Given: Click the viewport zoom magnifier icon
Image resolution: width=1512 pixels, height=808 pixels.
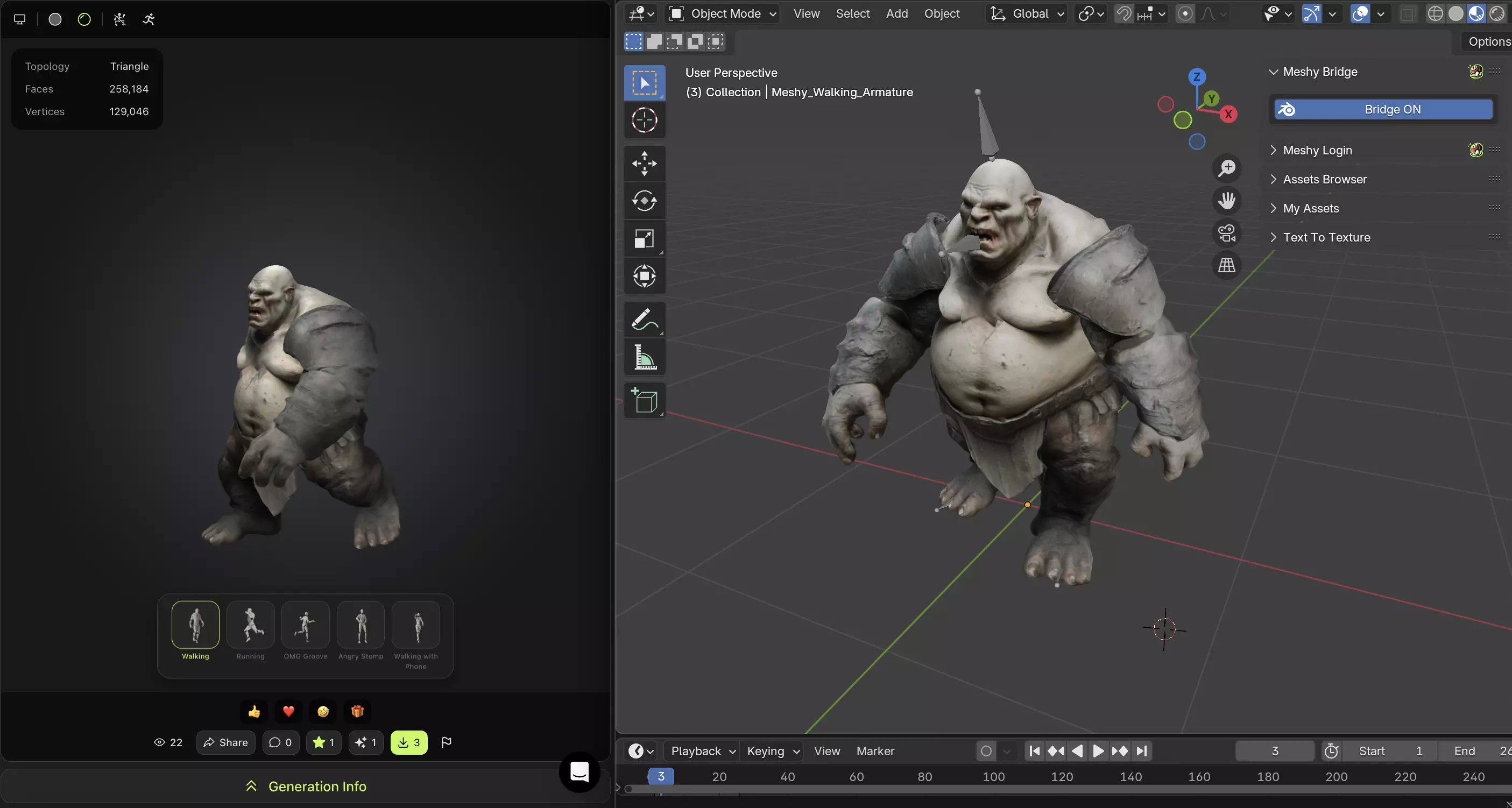Looking at the screenshot, I should click(x=1227, y=168).
